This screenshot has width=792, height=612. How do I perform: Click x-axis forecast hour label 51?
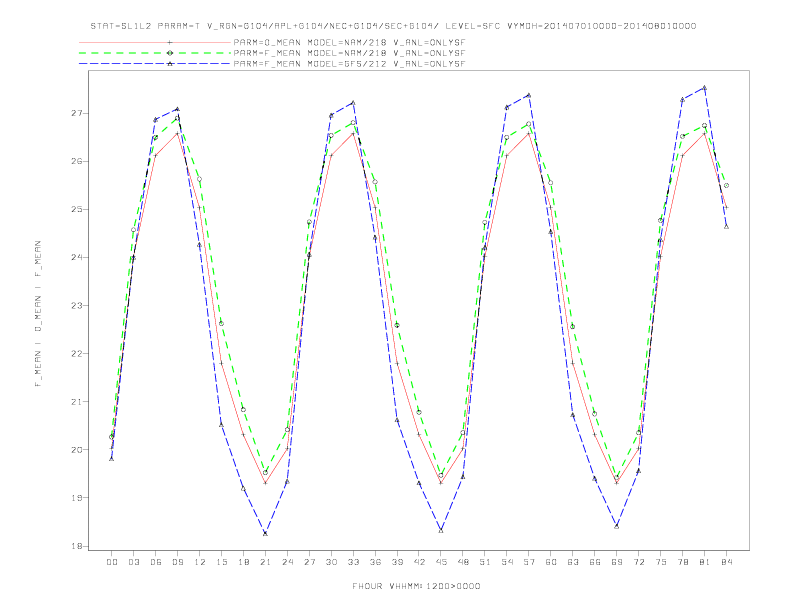click(485, 562)
